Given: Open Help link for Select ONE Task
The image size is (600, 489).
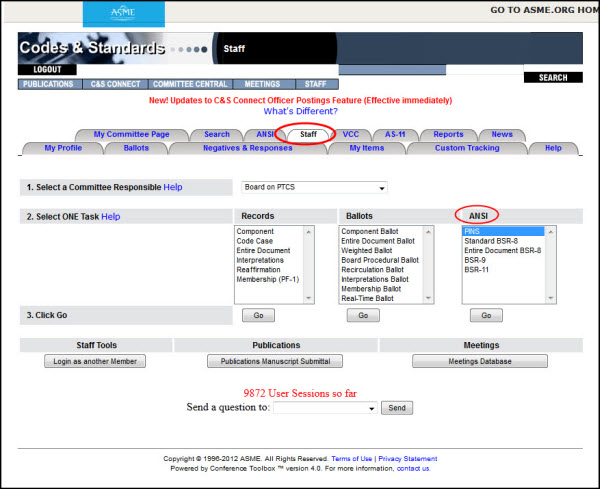Looking at the screenshot, I should [x=111, y=217].
